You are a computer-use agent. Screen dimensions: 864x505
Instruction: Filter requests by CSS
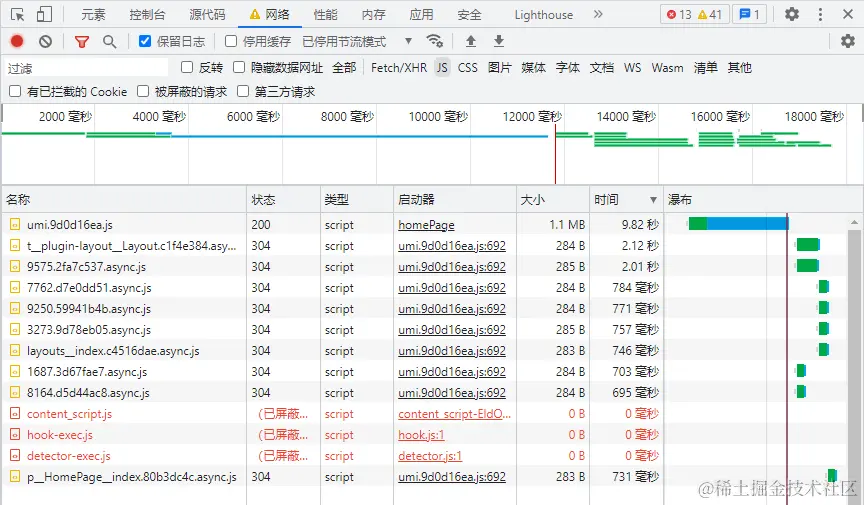coord(467,68)
